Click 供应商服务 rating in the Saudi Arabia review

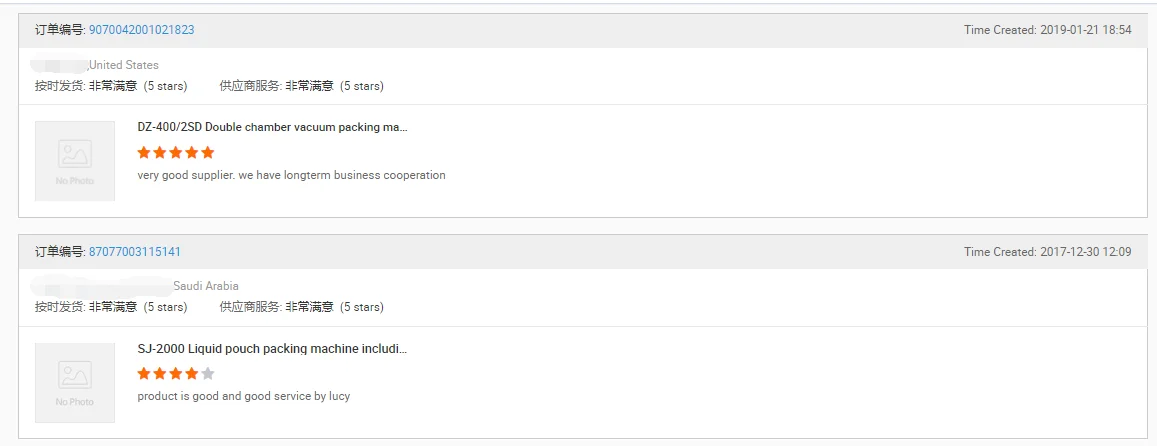(x=301, y=307)
